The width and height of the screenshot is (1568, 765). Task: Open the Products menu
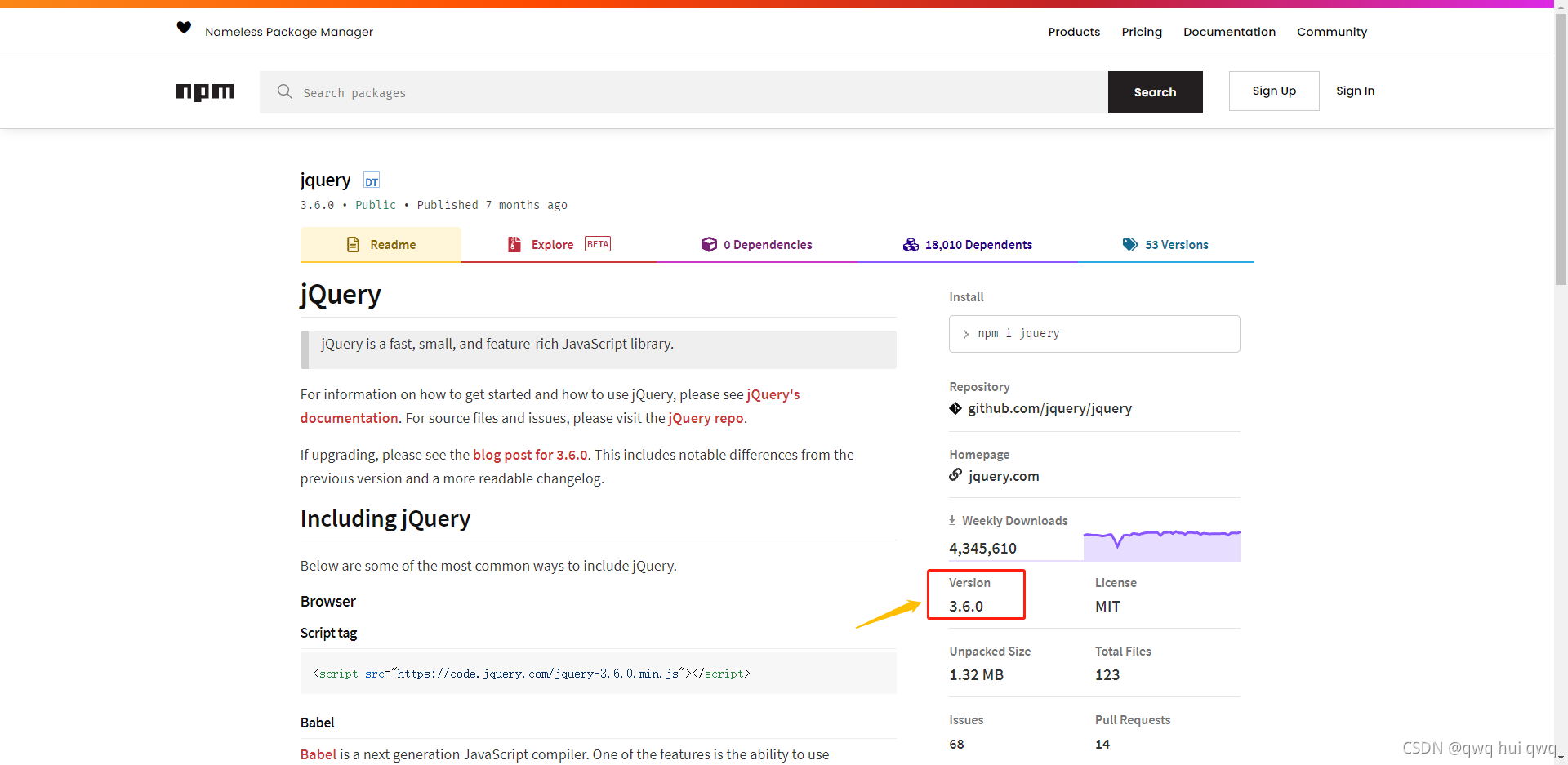1074,32
